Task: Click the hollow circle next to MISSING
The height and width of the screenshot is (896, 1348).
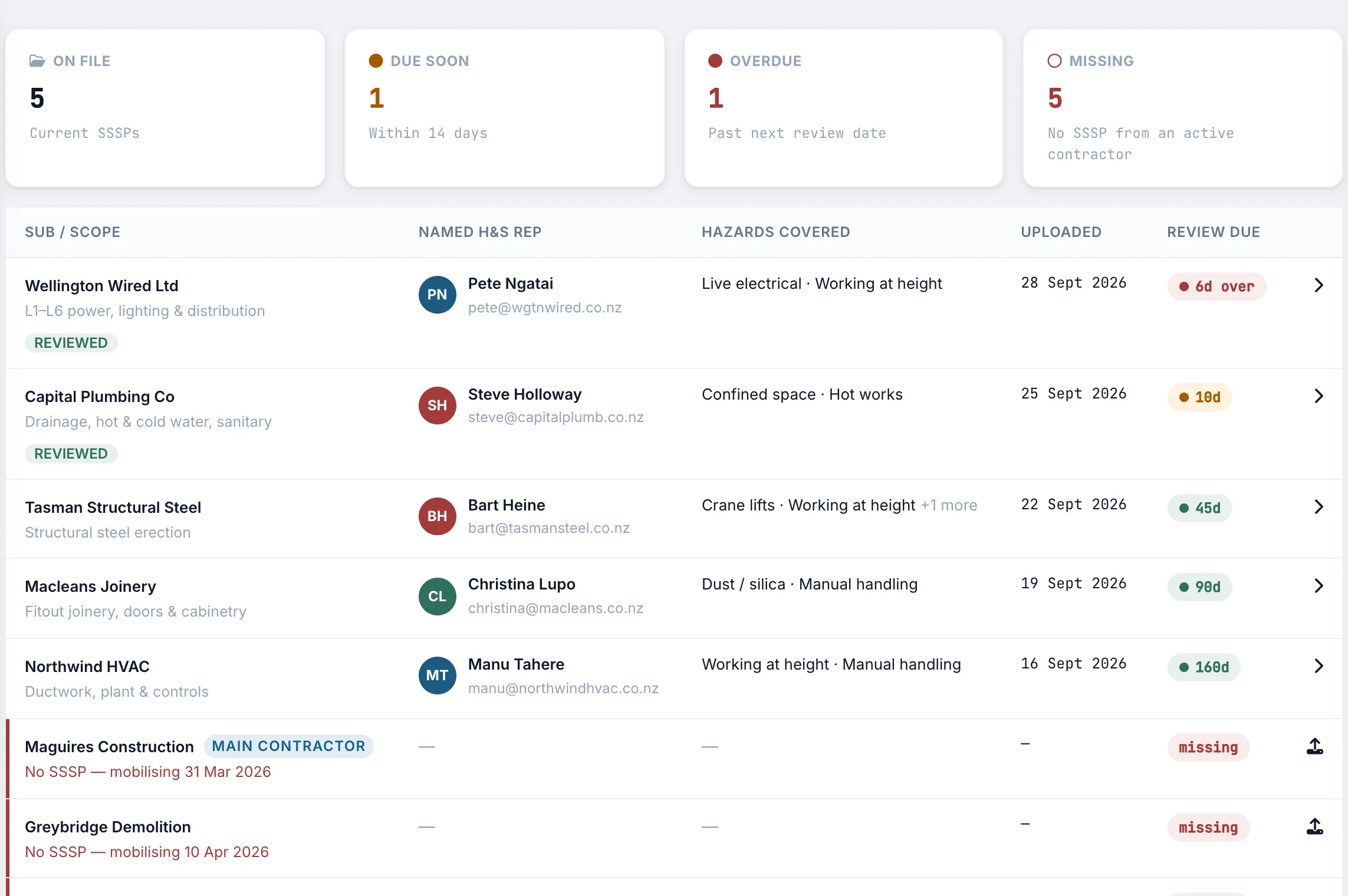Action: pos(1054,61)
